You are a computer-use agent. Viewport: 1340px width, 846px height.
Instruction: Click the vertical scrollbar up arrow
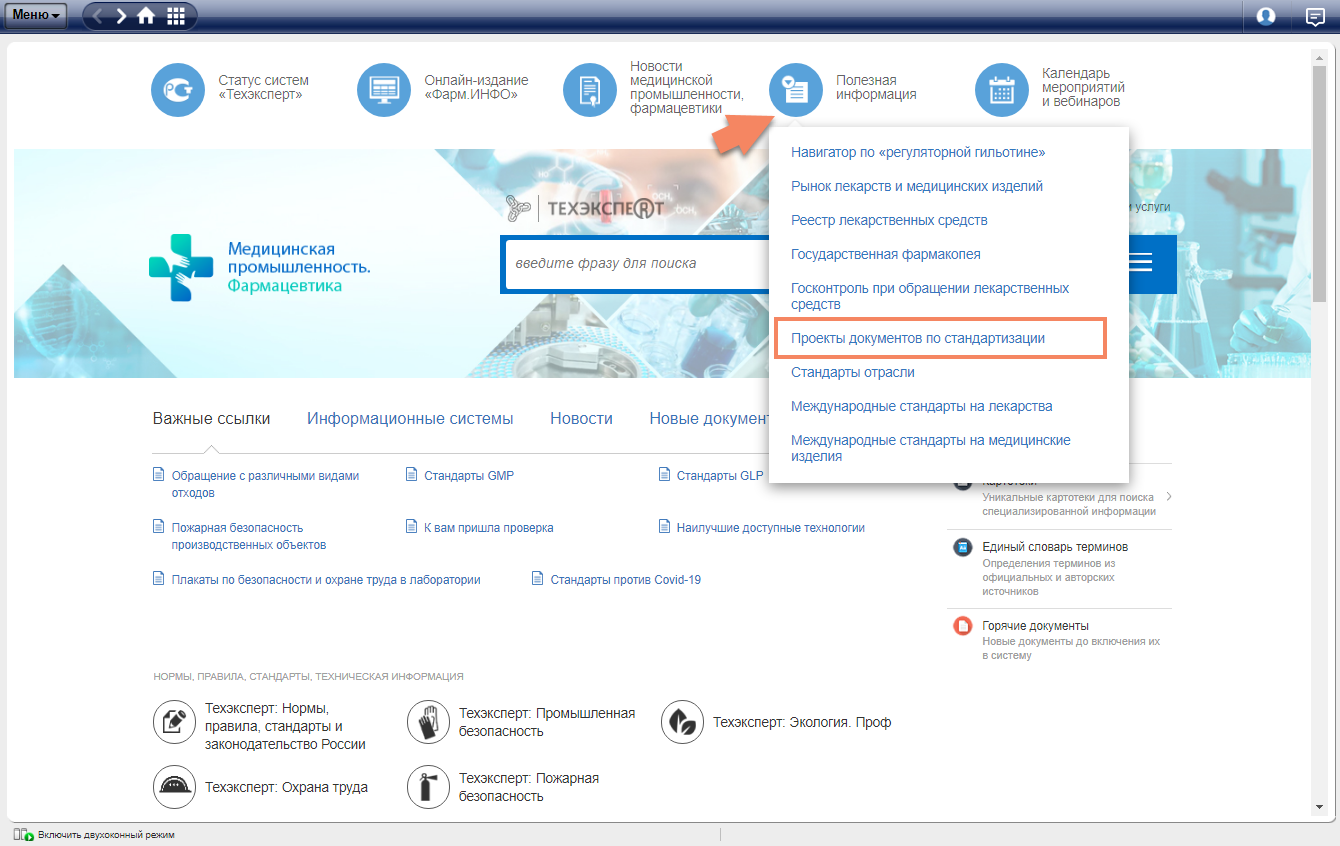[x=1319, y=57]
